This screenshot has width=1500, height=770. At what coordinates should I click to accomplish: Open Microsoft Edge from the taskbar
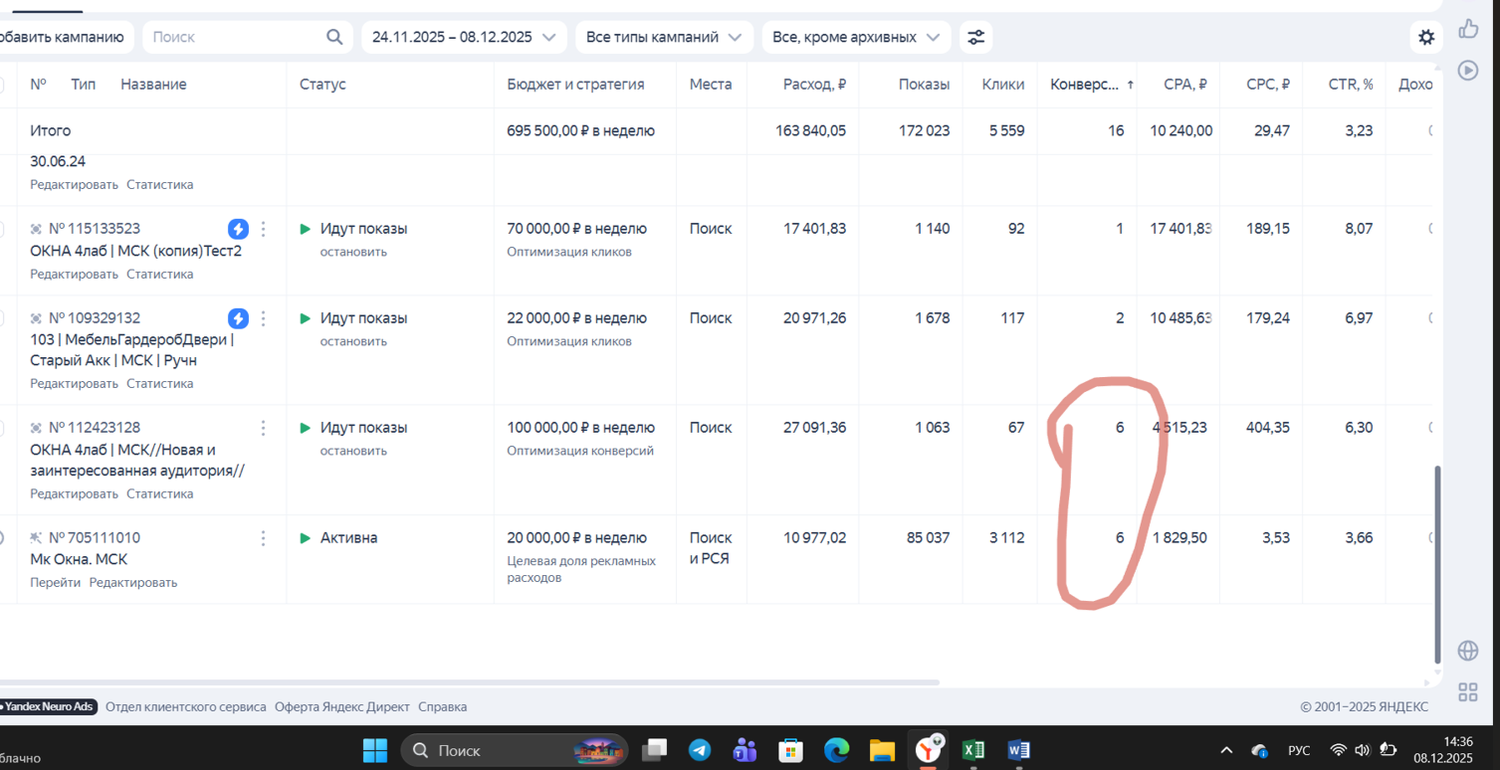coord(836,750)
